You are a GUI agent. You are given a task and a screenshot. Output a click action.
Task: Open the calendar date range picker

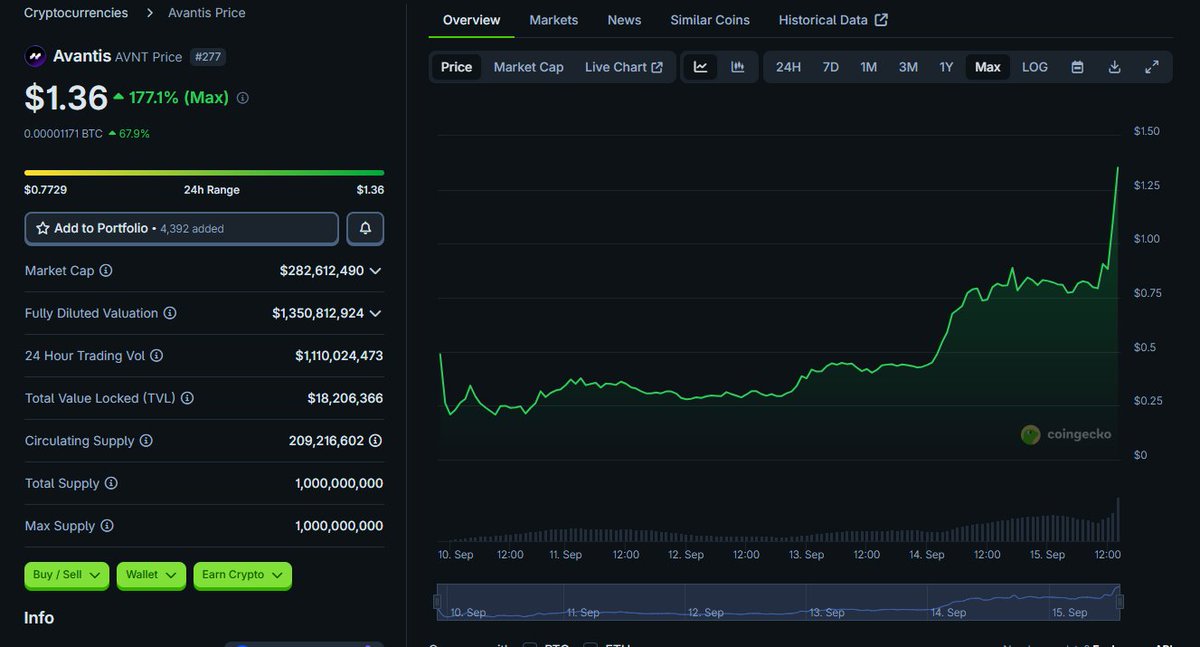coord(1077,67)
